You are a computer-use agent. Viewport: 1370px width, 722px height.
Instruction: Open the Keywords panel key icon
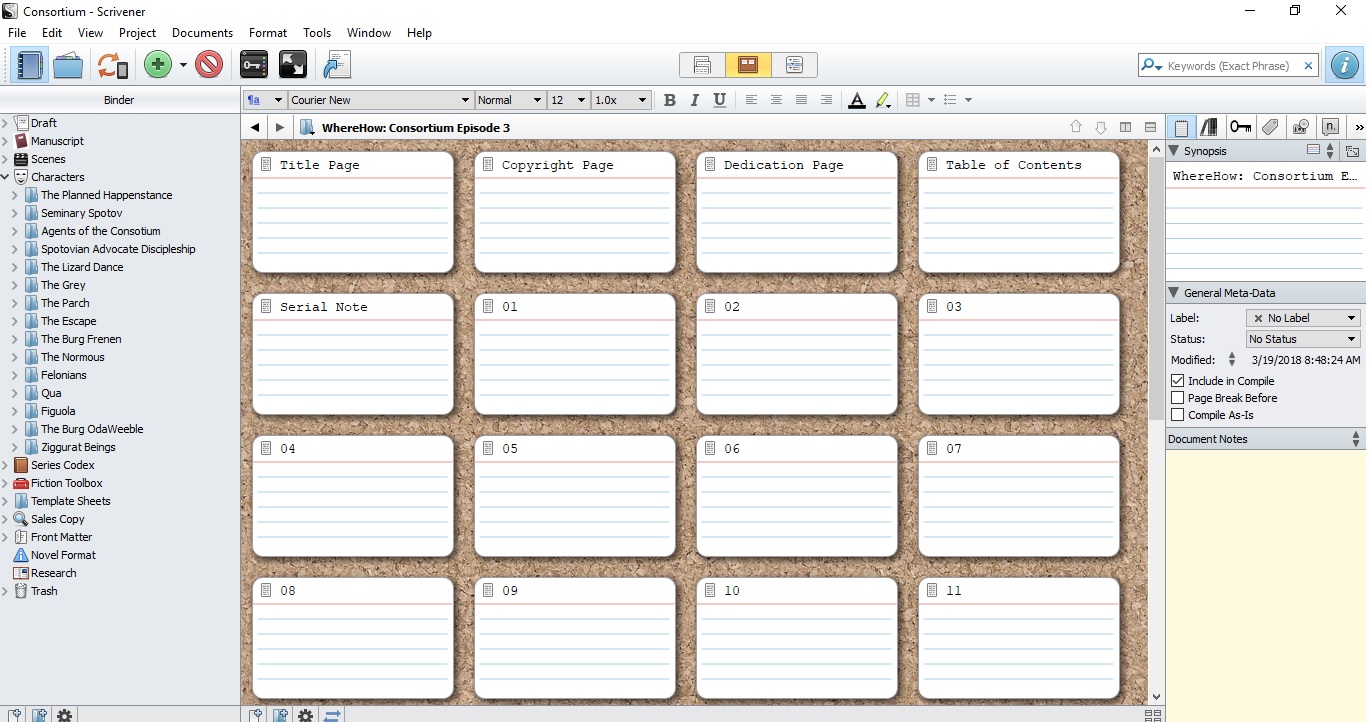coord(254,65)
